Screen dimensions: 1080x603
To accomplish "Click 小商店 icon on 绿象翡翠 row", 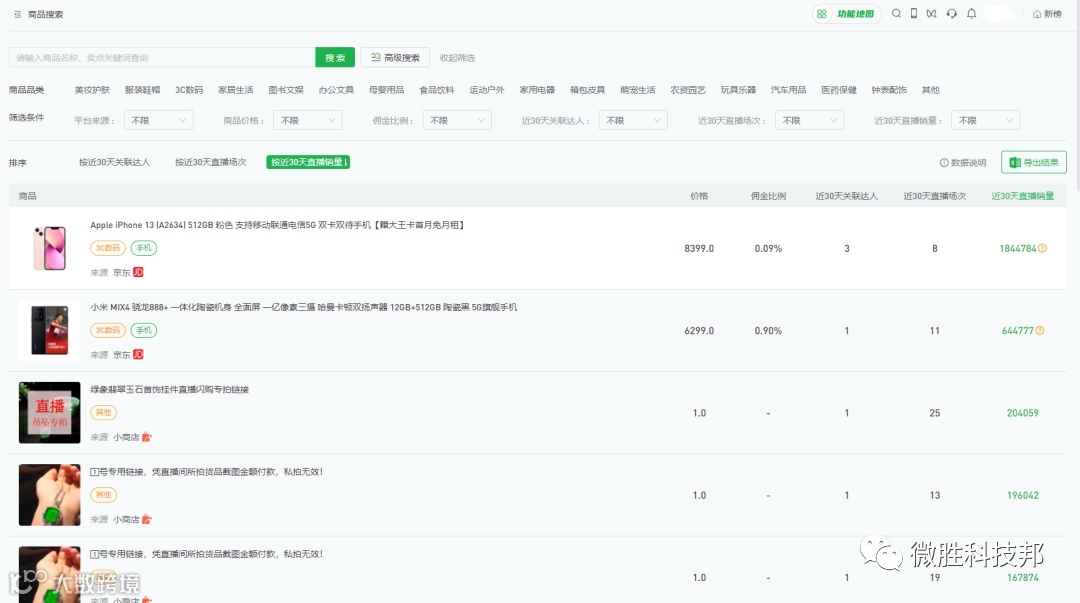I will (147, 437).
